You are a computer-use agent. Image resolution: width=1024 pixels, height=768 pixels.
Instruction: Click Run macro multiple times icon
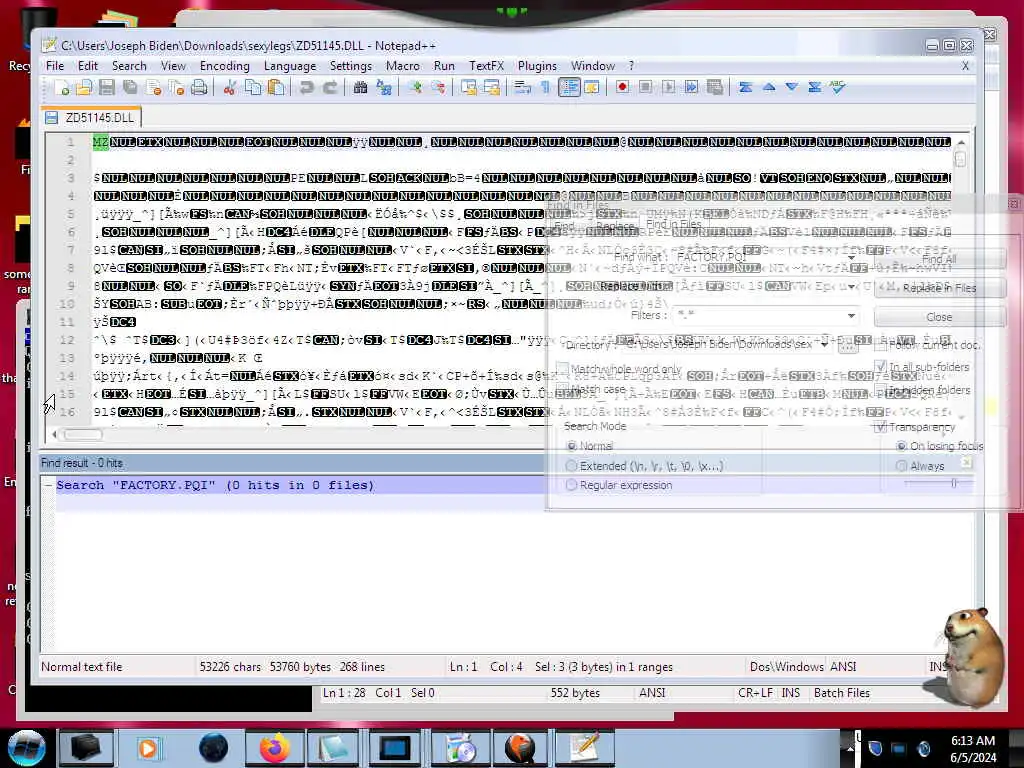click(x=691, y=87)
